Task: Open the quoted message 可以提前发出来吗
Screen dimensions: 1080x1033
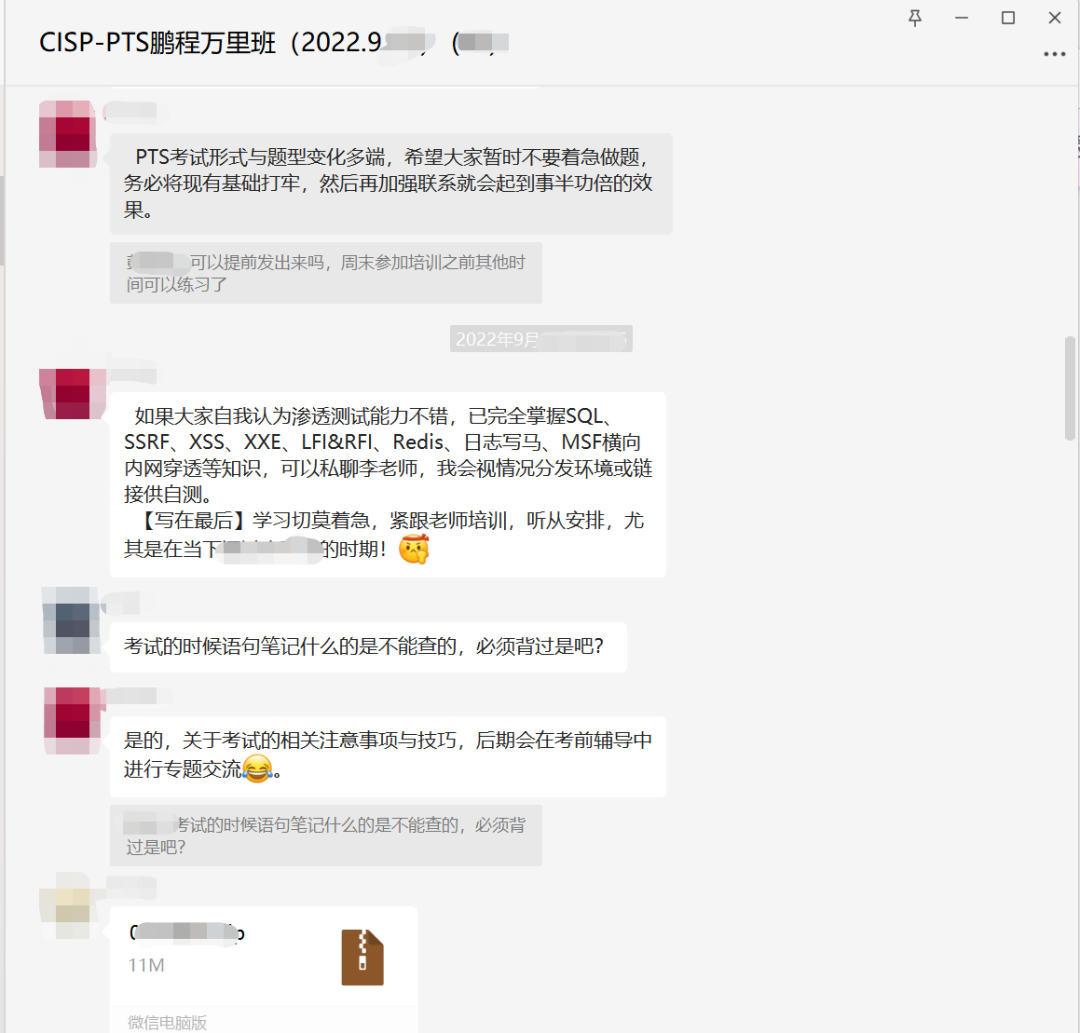Action: coord(326,273)
